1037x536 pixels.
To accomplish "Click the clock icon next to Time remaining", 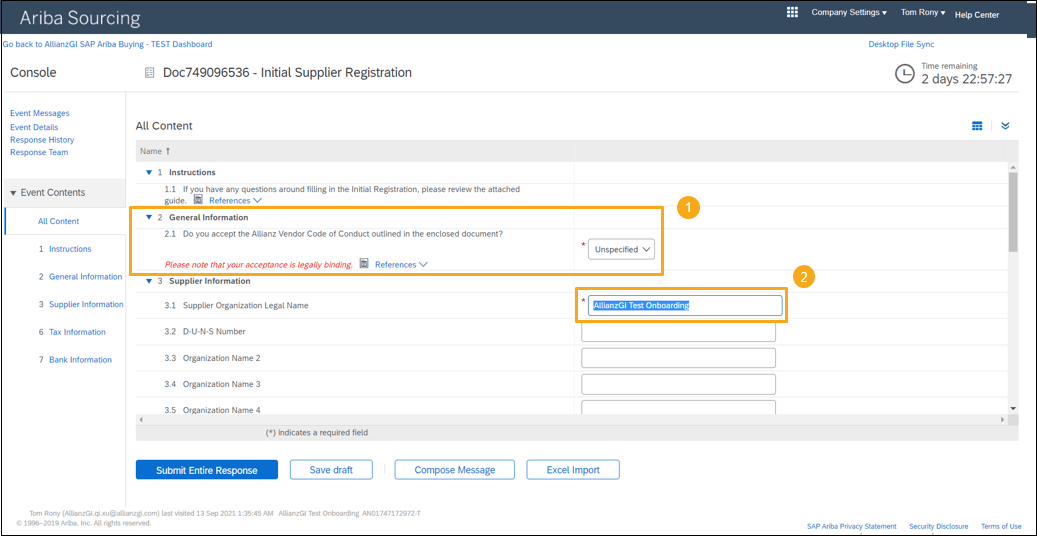I will (905, 74).
